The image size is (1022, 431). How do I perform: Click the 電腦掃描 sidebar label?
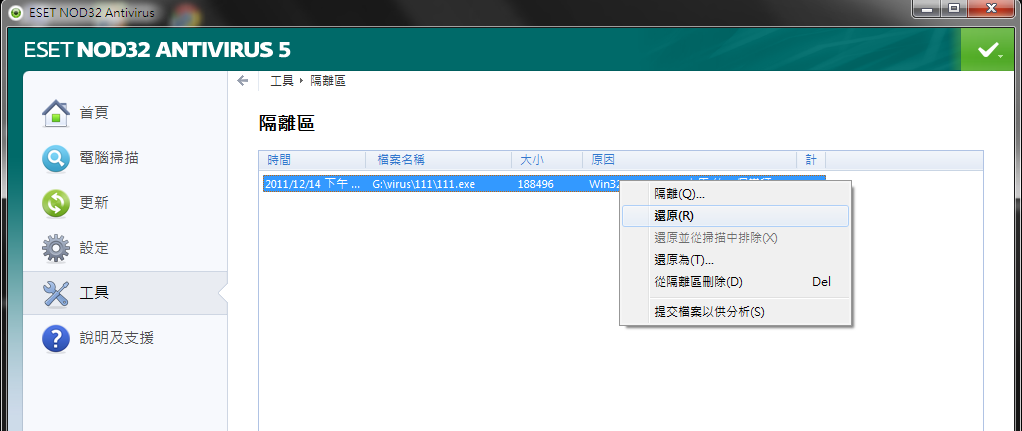(109, 158)
